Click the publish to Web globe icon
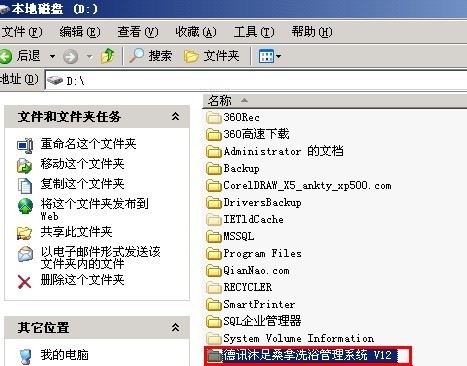Viewport: 467px width, 366px height. pyautogui.click(x=25, y=206)
